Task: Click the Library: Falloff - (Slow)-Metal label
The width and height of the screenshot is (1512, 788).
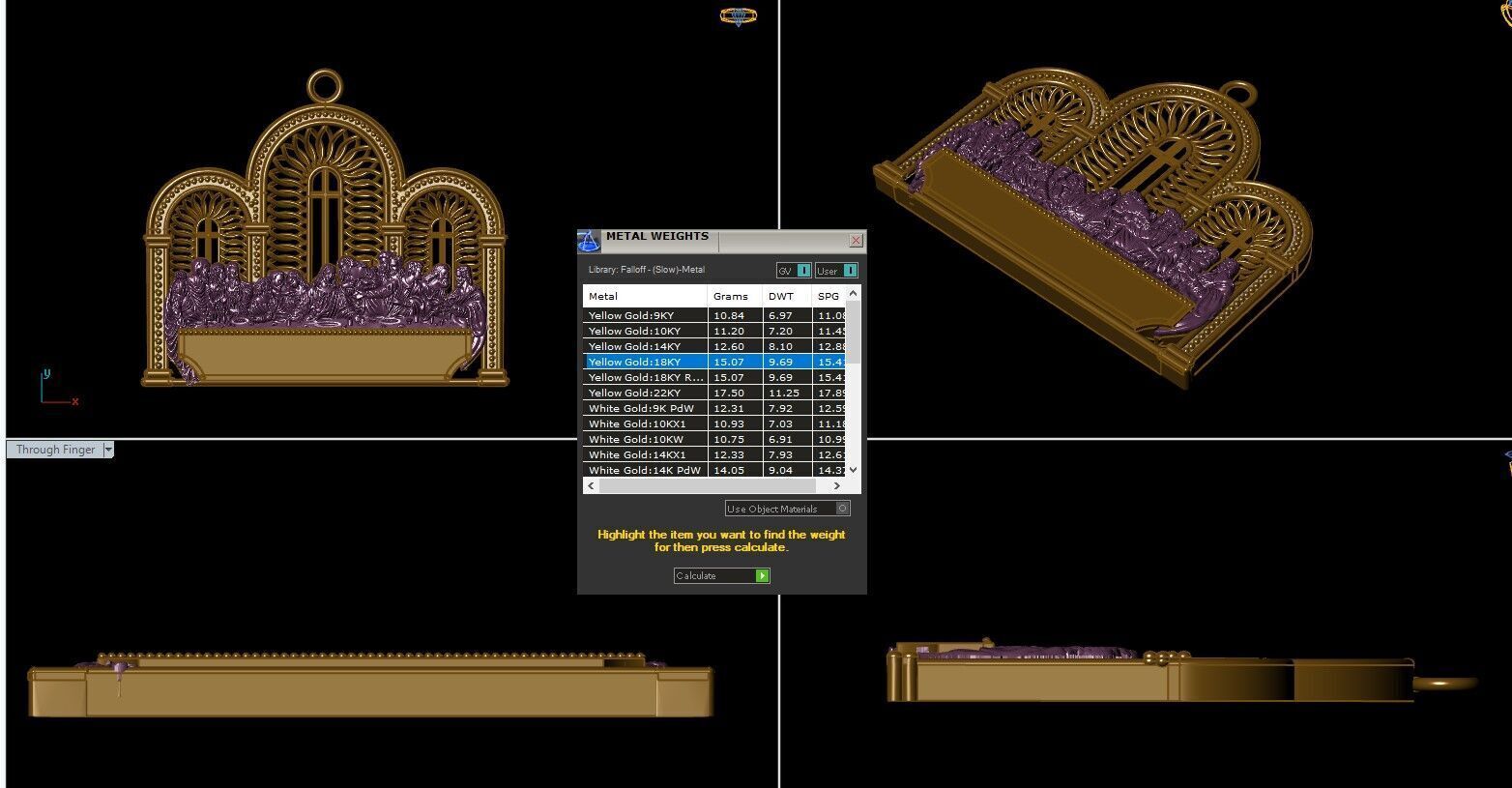Action: coord(647,270)
